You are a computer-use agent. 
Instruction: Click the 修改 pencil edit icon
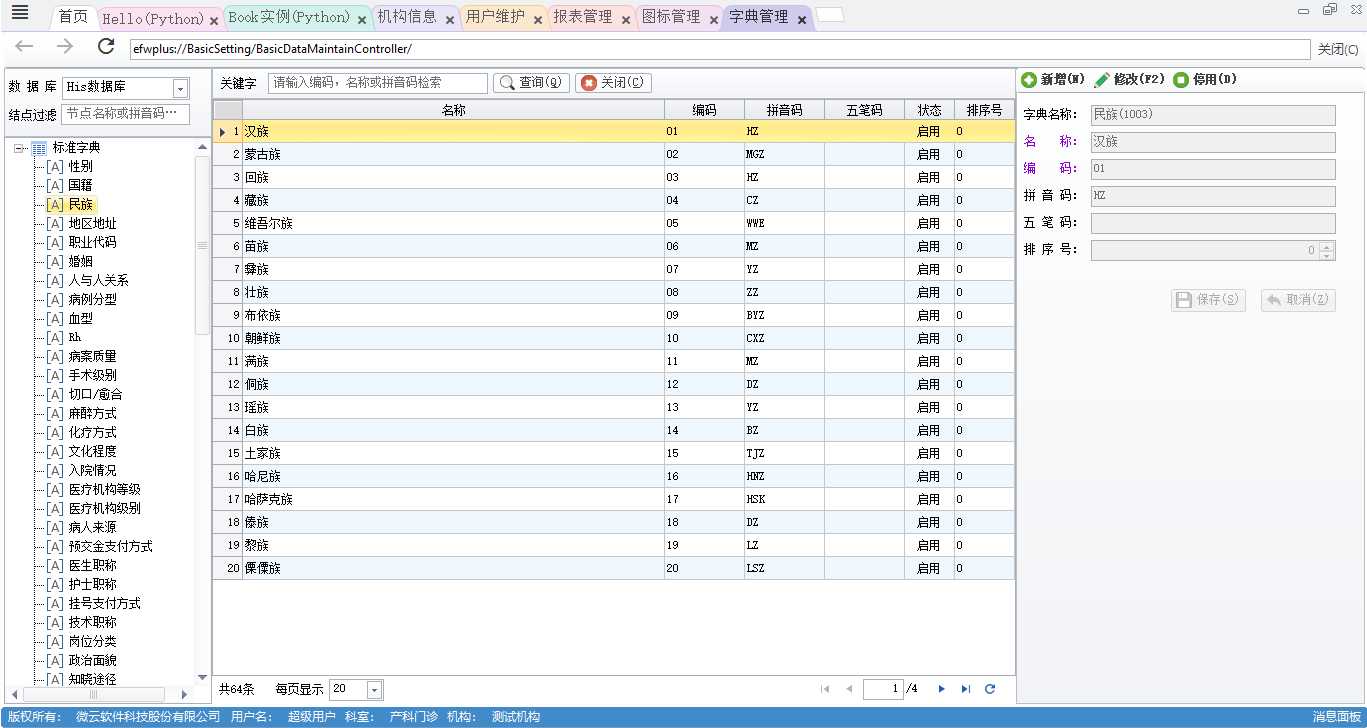[x=1102, y=80]
